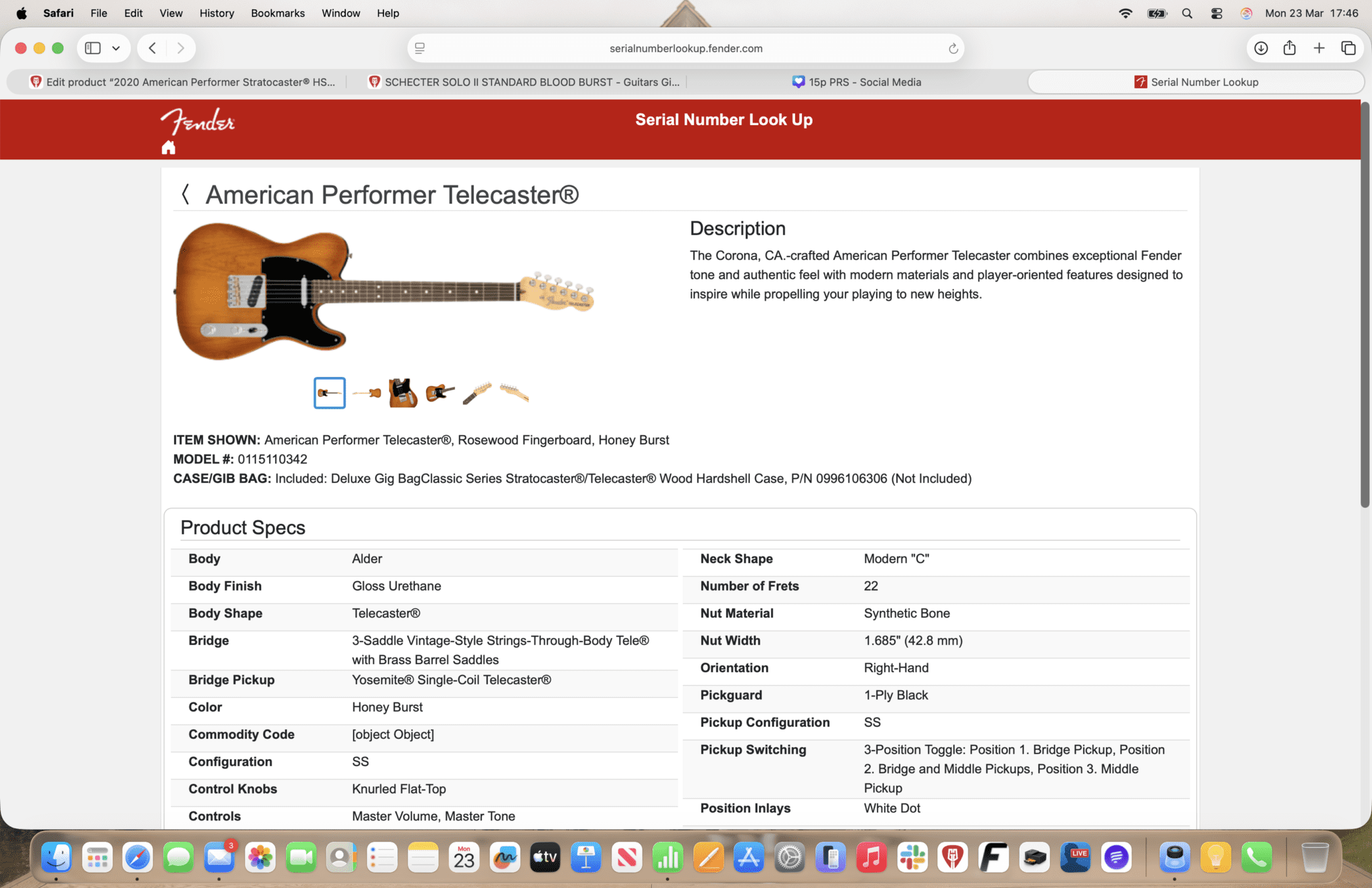Open the History menu
The height and width of the screenshot is (888, 1372).
click(216, 13)
